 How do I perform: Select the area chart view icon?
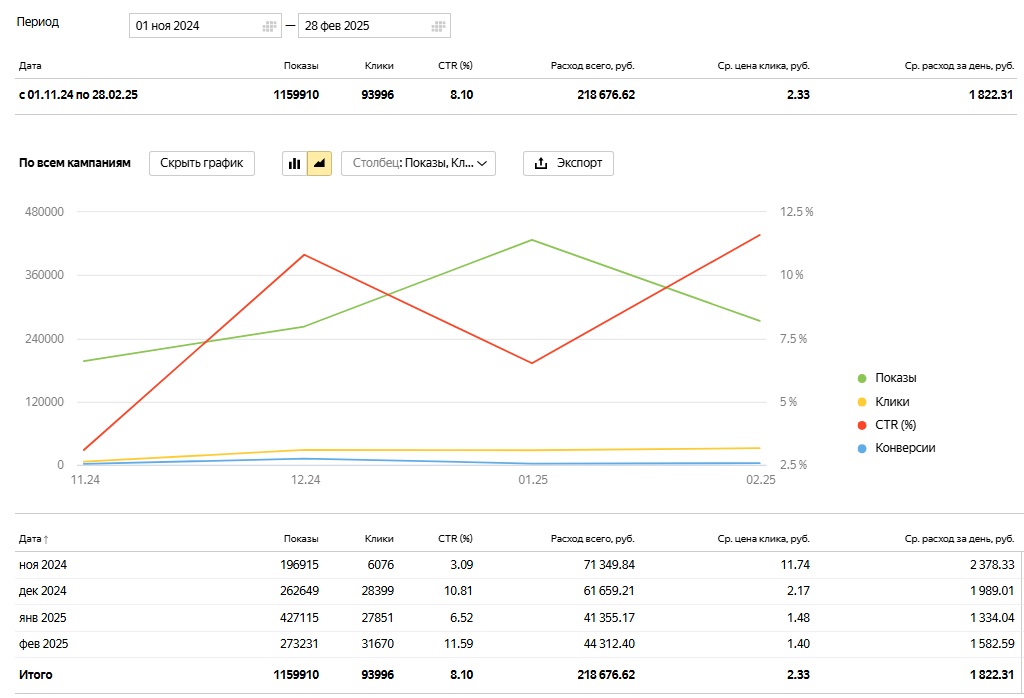click(319, 163)
